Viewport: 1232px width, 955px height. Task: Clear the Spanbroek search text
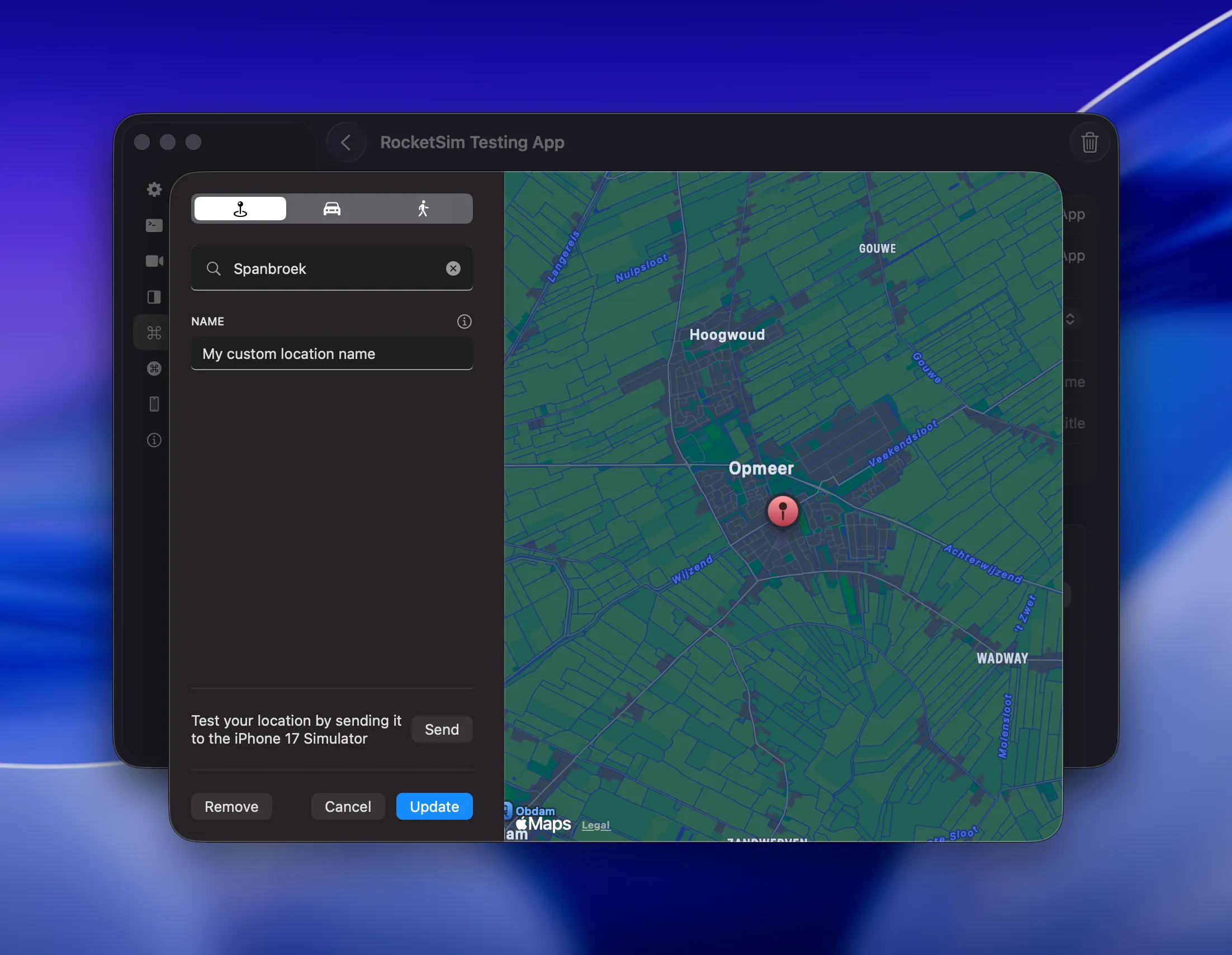(x=453, y=268)
